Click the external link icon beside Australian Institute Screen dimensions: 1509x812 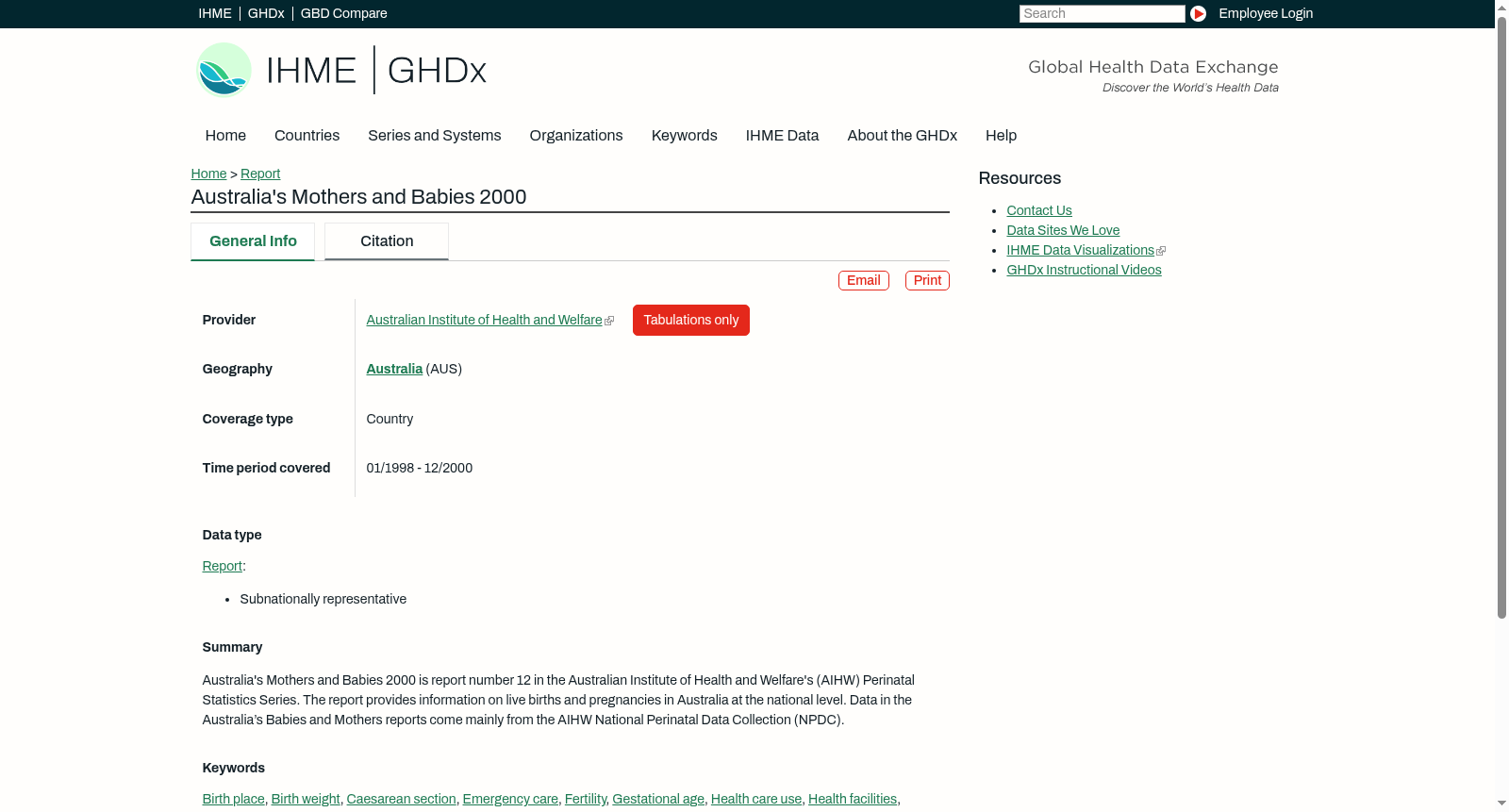pos(609,321)
